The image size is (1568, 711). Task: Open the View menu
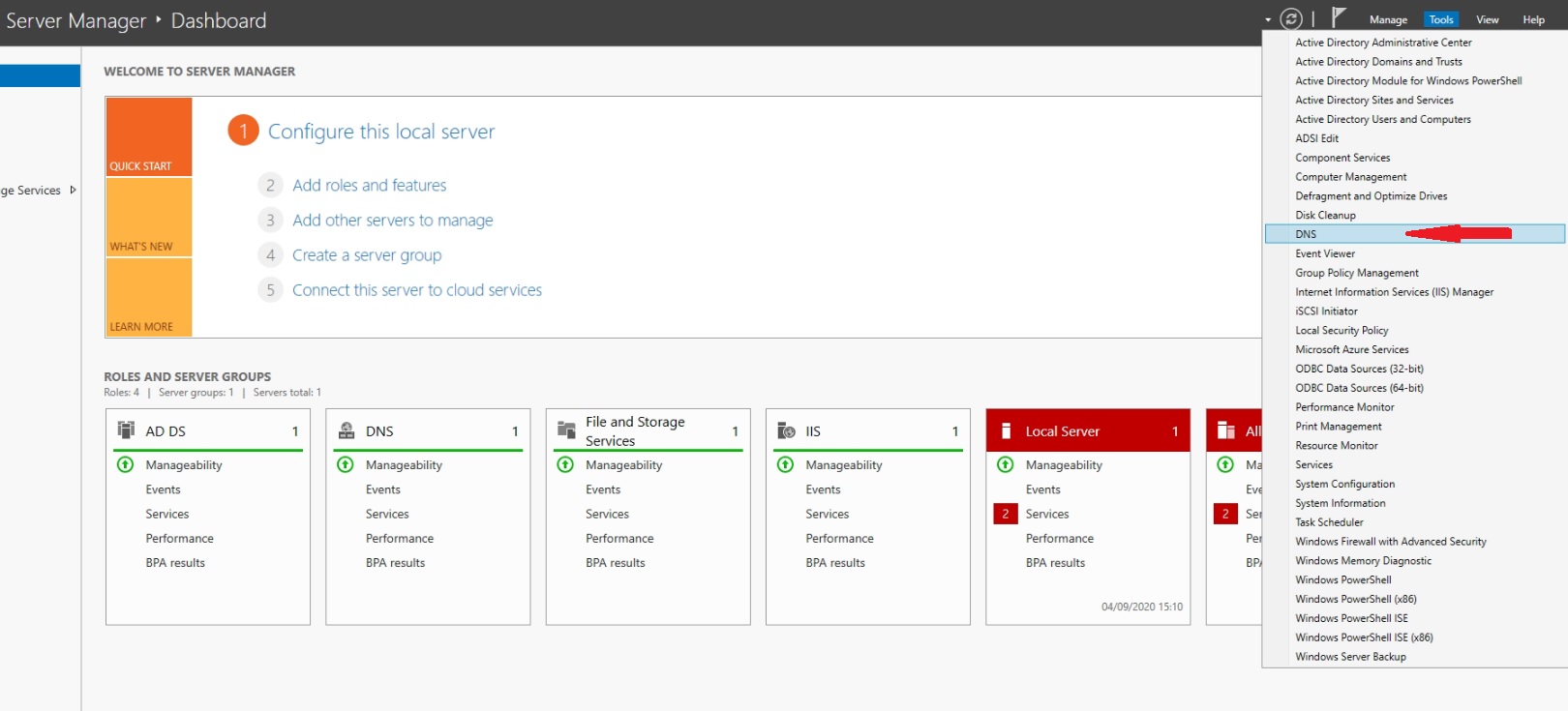click(x=1488, y=19)
